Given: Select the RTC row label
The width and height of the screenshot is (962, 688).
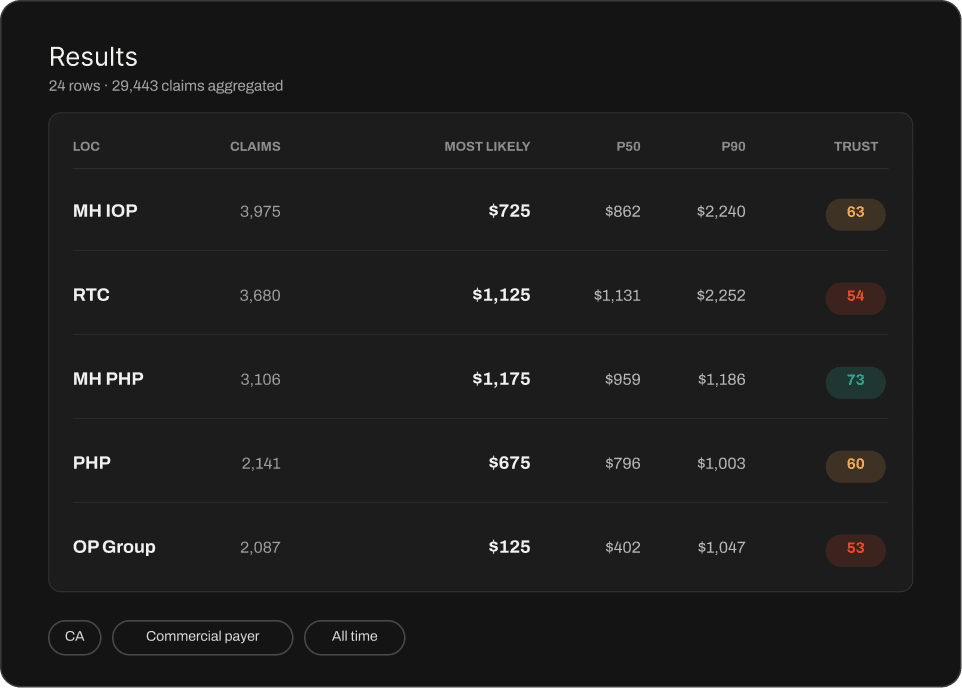Looking at the screenshot, I should click(x=91, y=295).
